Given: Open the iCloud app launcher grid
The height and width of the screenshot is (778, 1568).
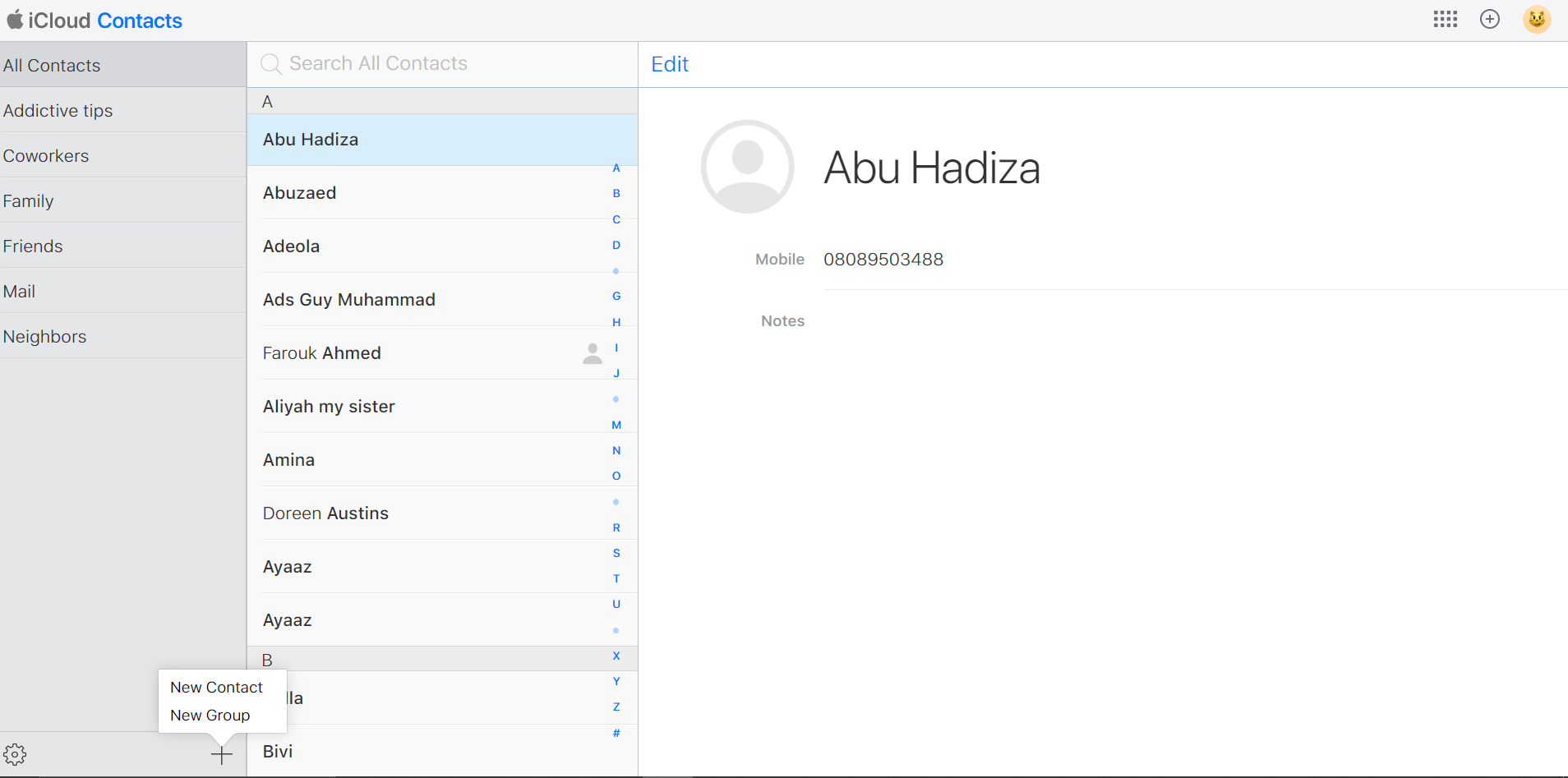Looking at the screenshot, I should (1445, 20).
